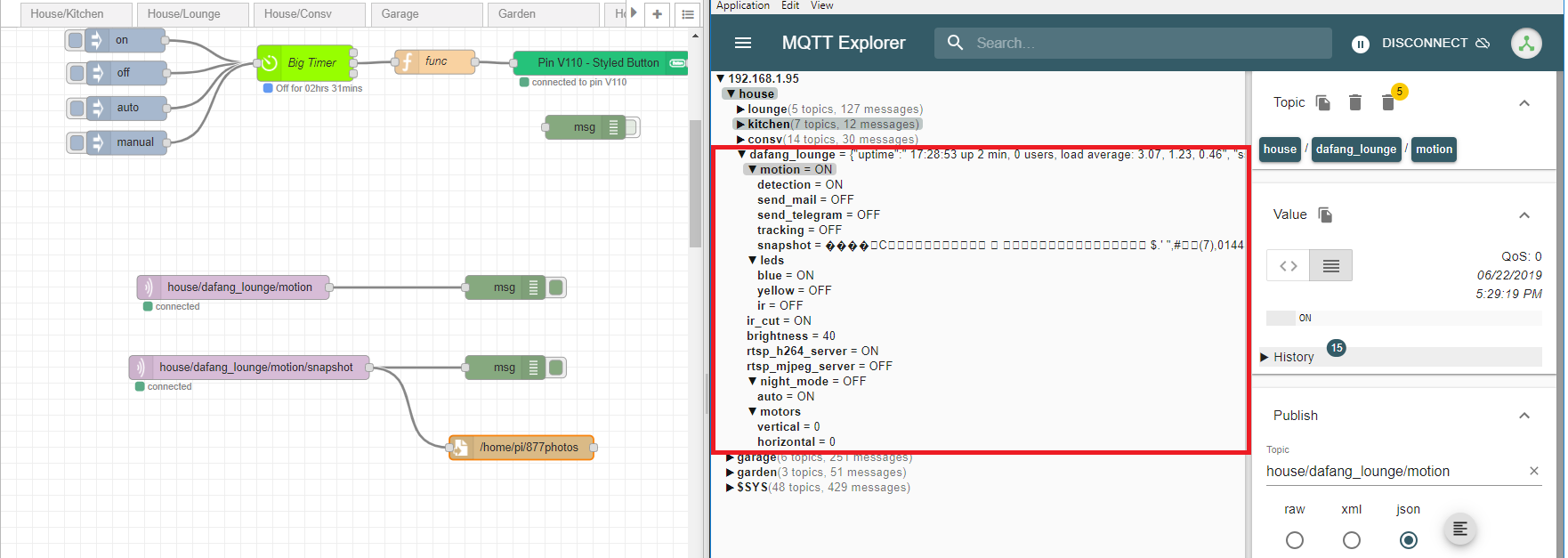The width and height of the screenshot is (1568, 558).
Task: Switch to Garden flow tab
Action: [543, 14]
